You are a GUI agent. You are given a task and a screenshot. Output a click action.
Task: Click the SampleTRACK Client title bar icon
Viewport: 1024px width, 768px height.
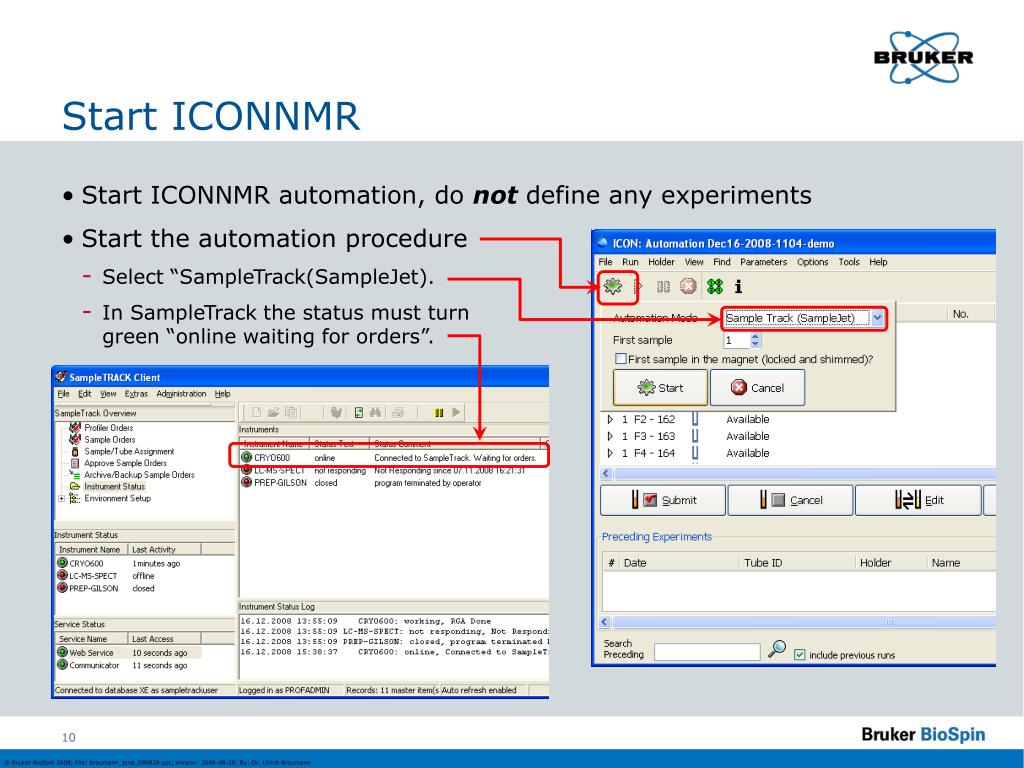tap(61, 377)
